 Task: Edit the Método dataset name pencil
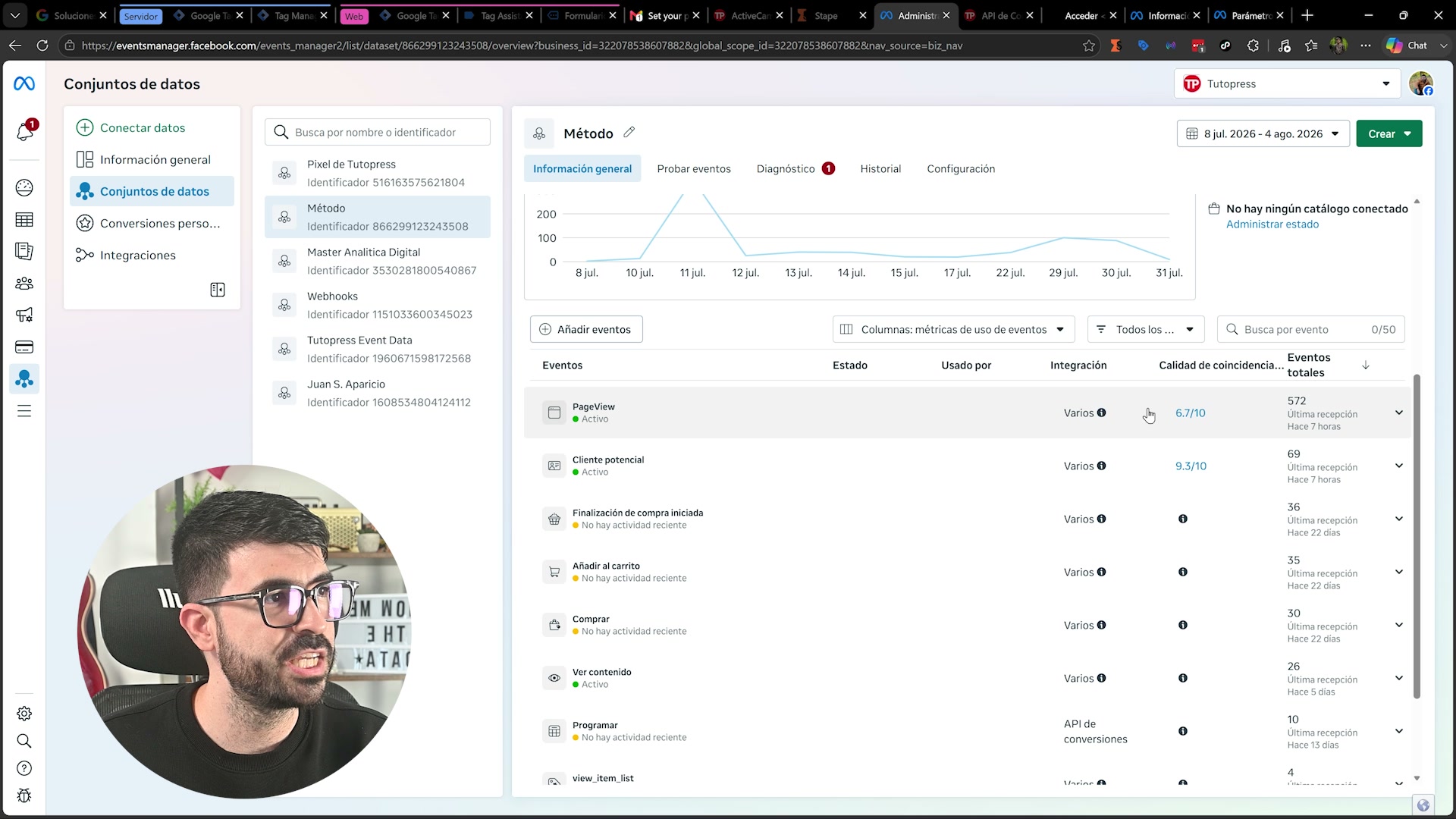click(629, 132)
